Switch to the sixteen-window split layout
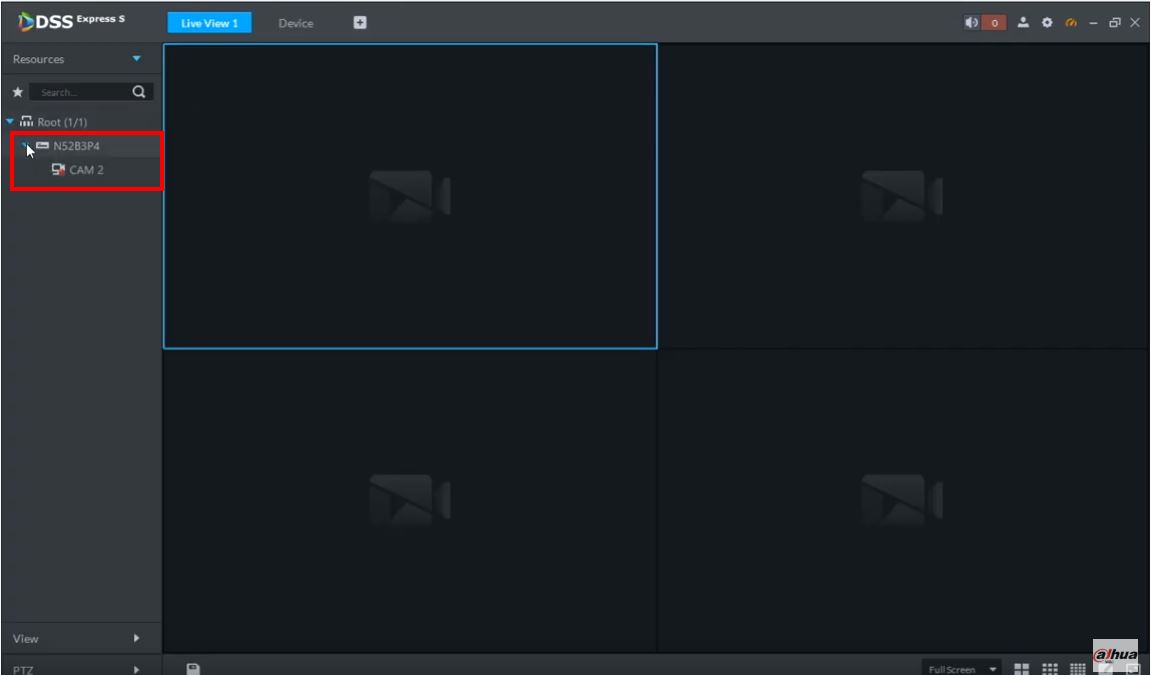 [1078, 669]
